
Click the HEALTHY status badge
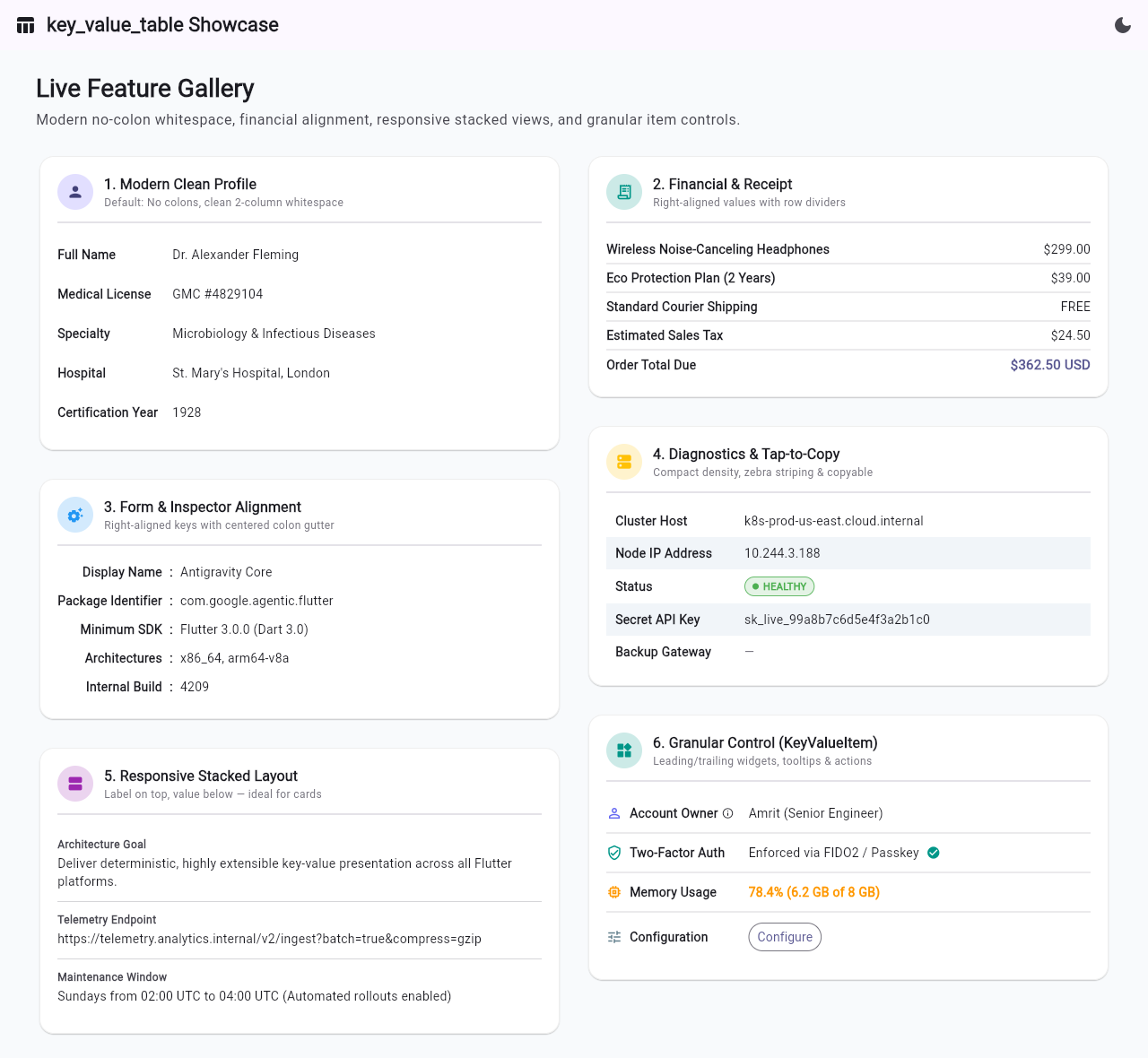pos(779,586)
